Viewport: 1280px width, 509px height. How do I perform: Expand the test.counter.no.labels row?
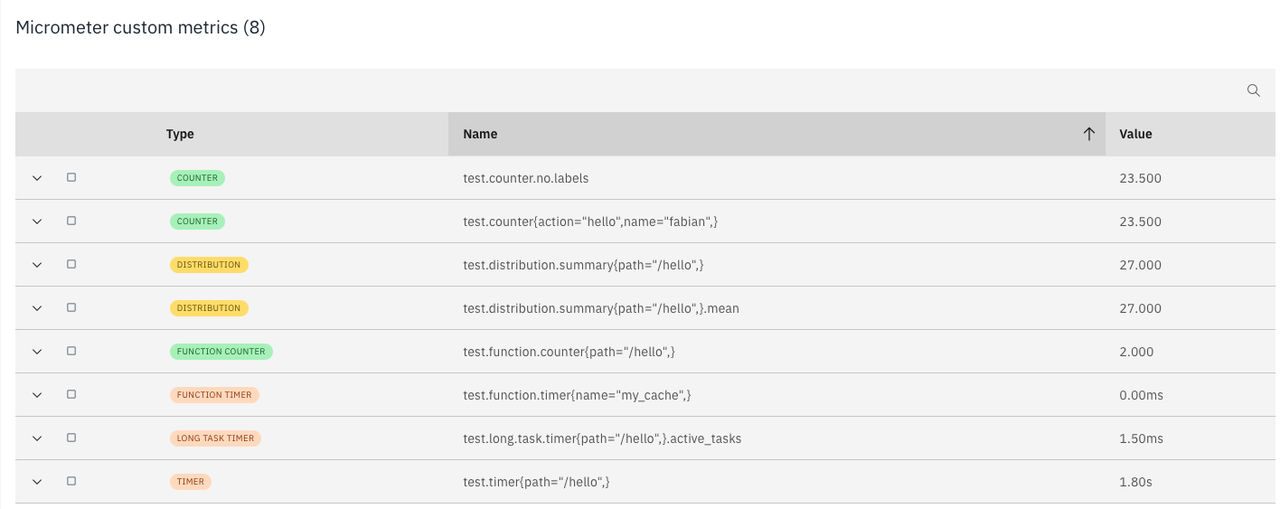point(37,178)
